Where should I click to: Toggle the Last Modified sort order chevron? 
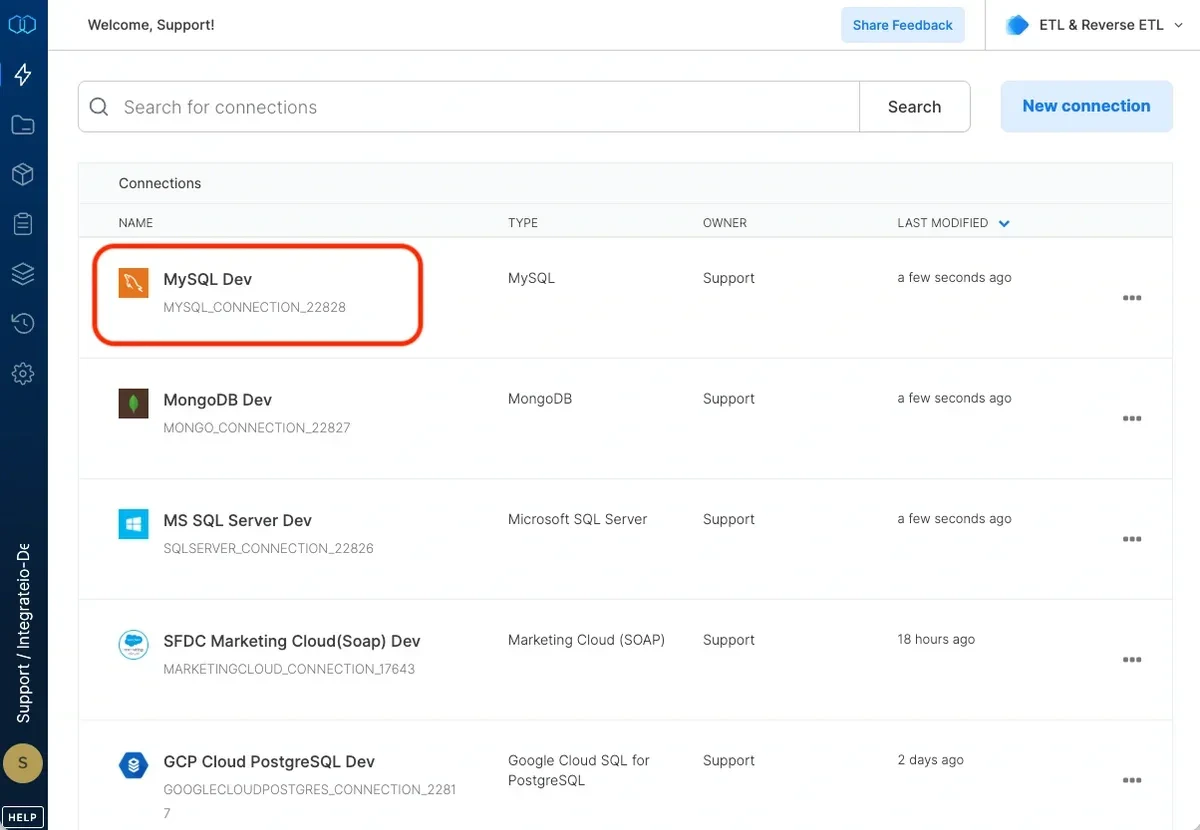click(1004, 223)
